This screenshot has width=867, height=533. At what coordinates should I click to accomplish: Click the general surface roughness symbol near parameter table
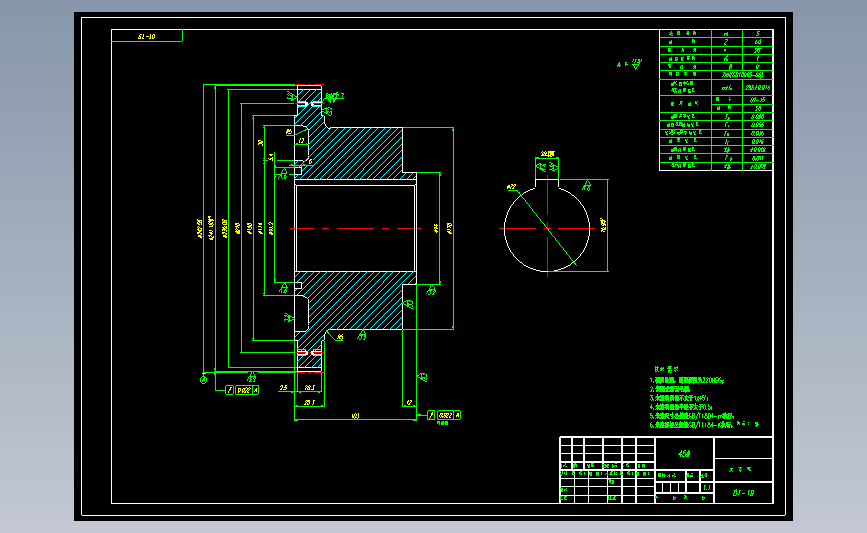point(636,65)
